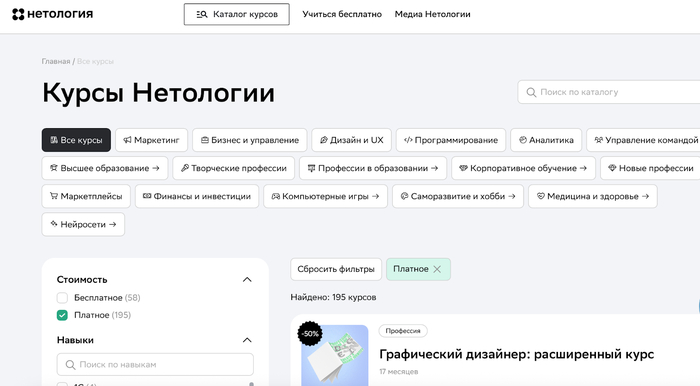
Task: Check the Бесплатное checkbox
Action: pyautogui.click(x=62, y=298)
